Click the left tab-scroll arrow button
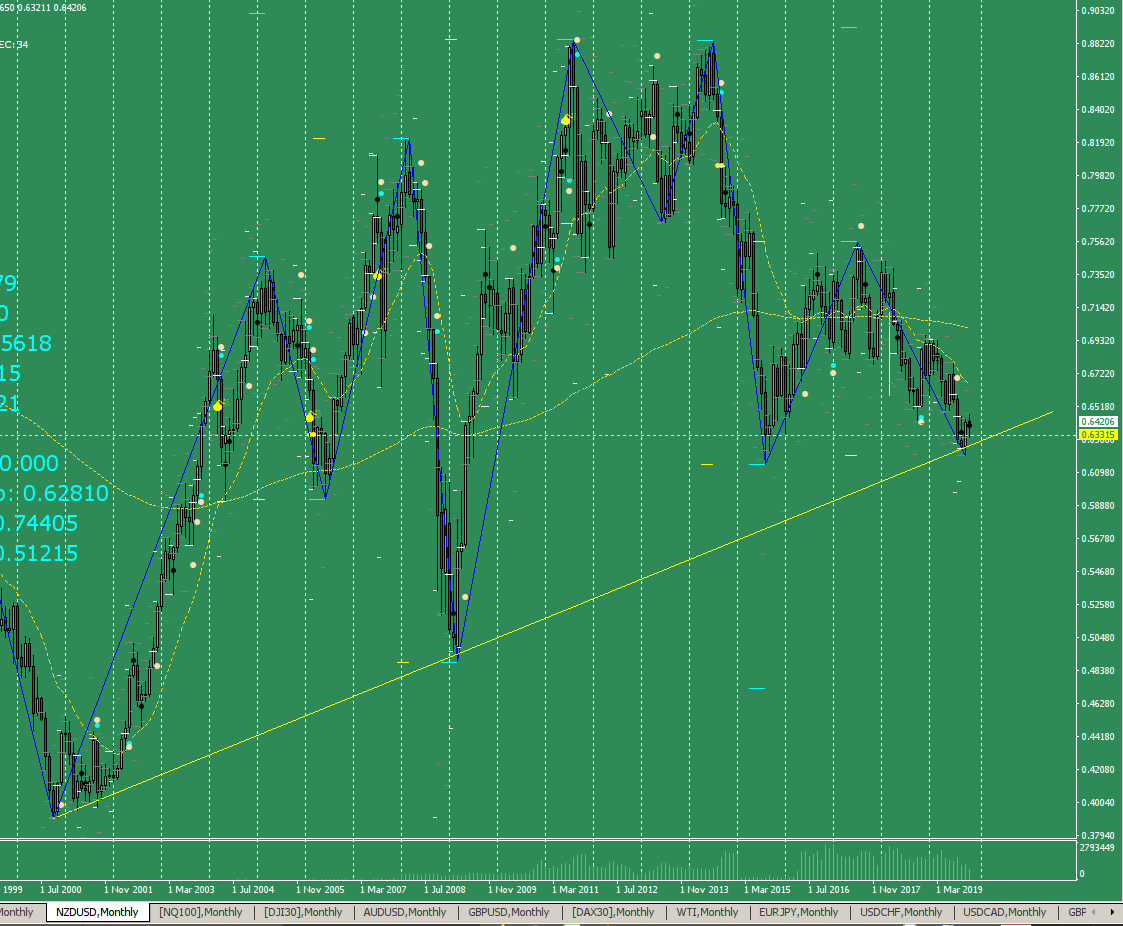This screenshot has width=1123, height=926. 1094,912
